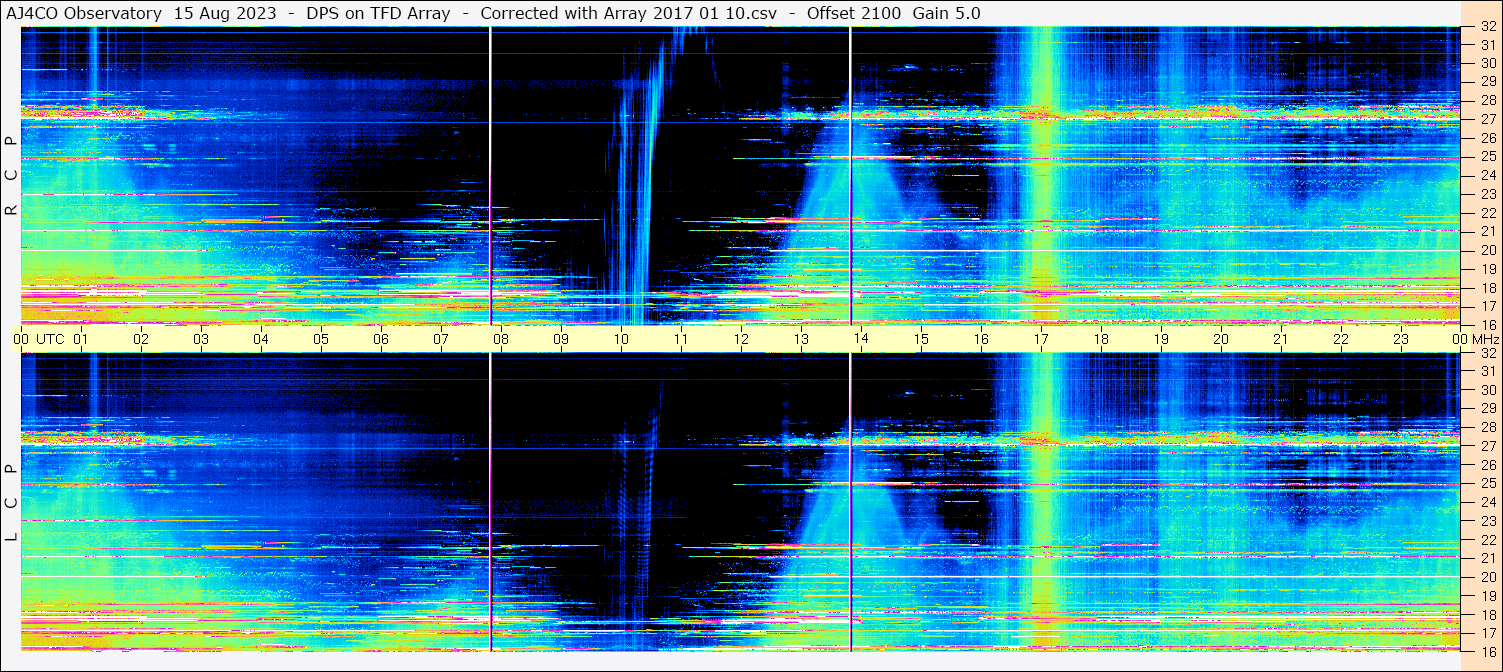Click "DPS on TFD Array" header text

377,13
